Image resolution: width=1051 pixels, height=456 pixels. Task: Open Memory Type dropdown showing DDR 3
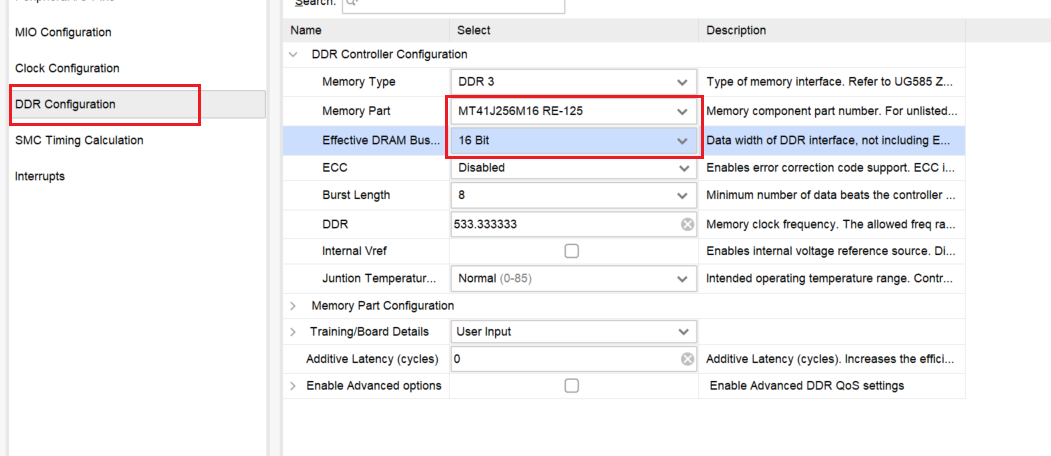pyautogui.click(x=574, y=82)
